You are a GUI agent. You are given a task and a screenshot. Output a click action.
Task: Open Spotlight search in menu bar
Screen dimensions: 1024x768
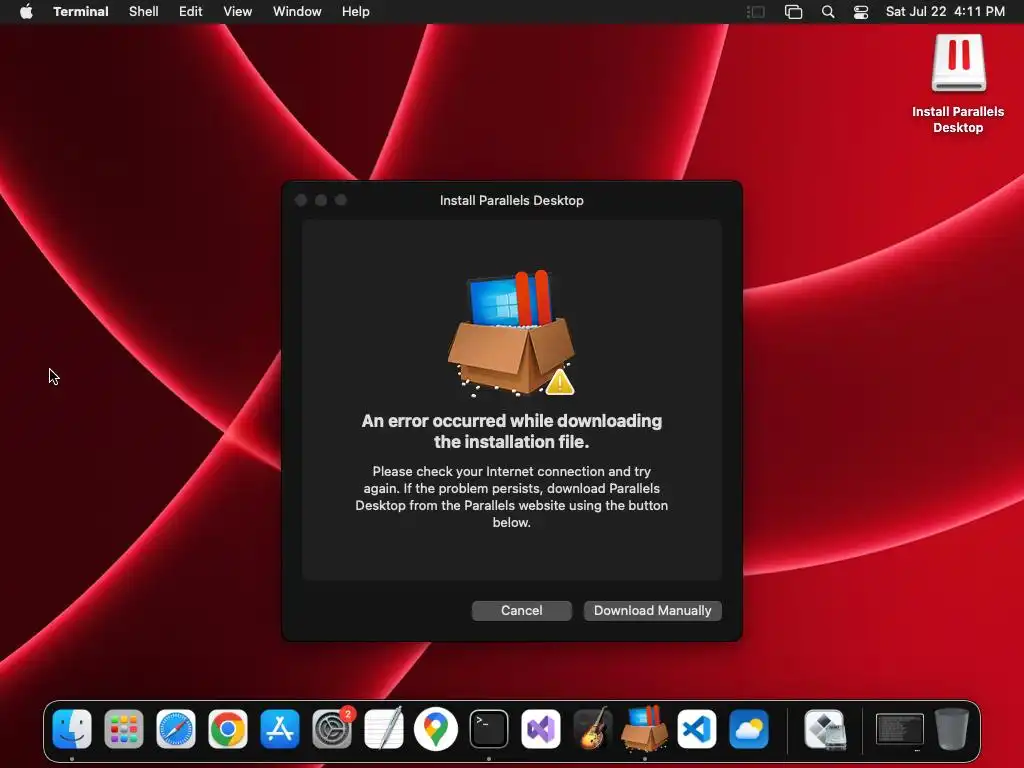828,12
